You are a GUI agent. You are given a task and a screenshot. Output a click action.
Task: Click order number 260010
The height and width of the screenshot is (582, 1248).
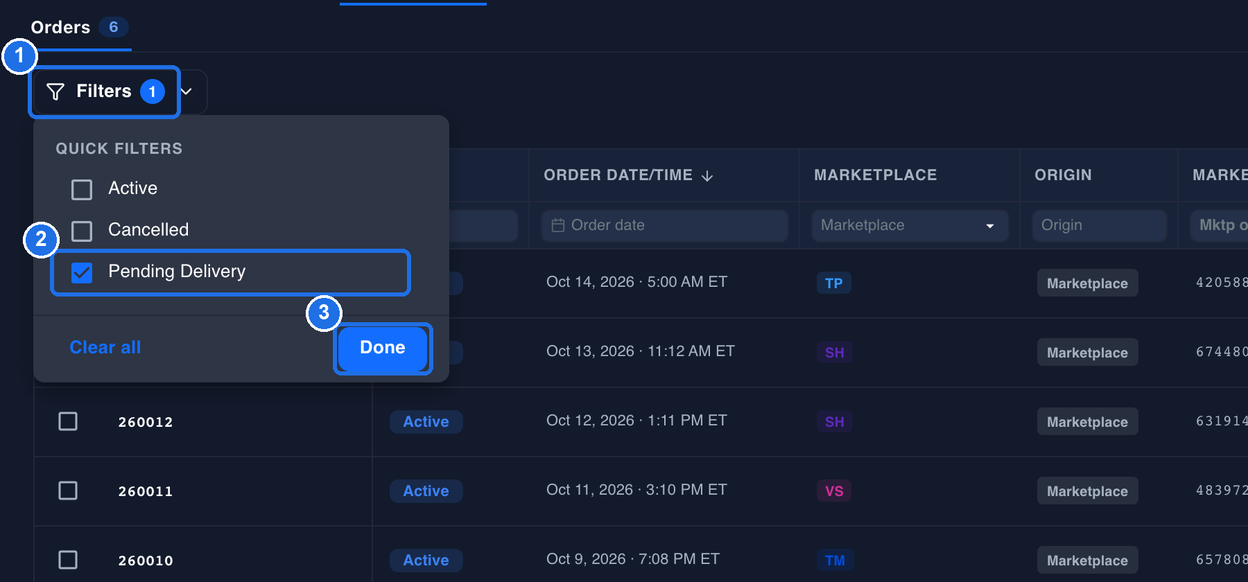(x=146, y=560)
